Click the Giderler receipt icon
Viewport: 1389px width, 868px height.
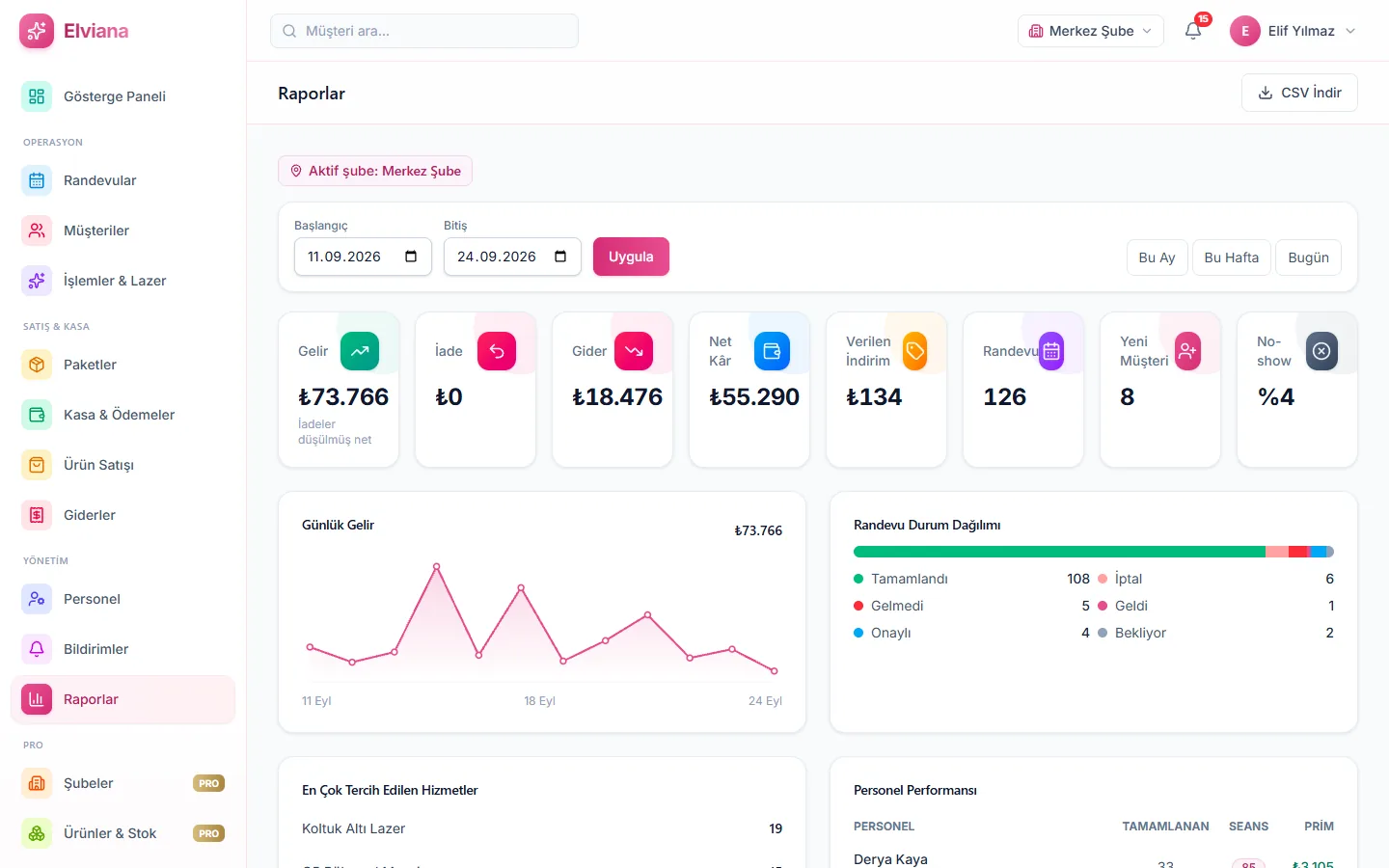point(37,515)
